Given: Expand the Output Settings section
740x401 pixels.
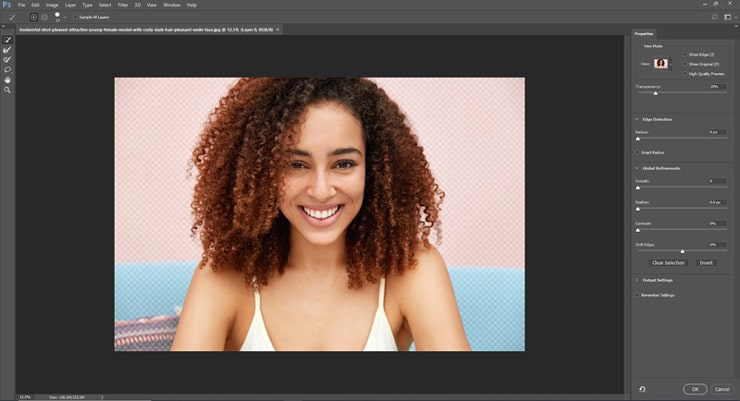Looking at the screenshot, I should [637, 281].
